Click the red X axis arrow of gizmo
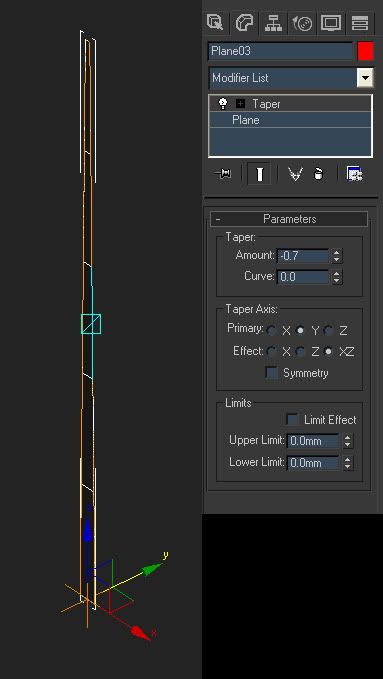Viewport: 383px width, 679px height. tap(140, 632)
